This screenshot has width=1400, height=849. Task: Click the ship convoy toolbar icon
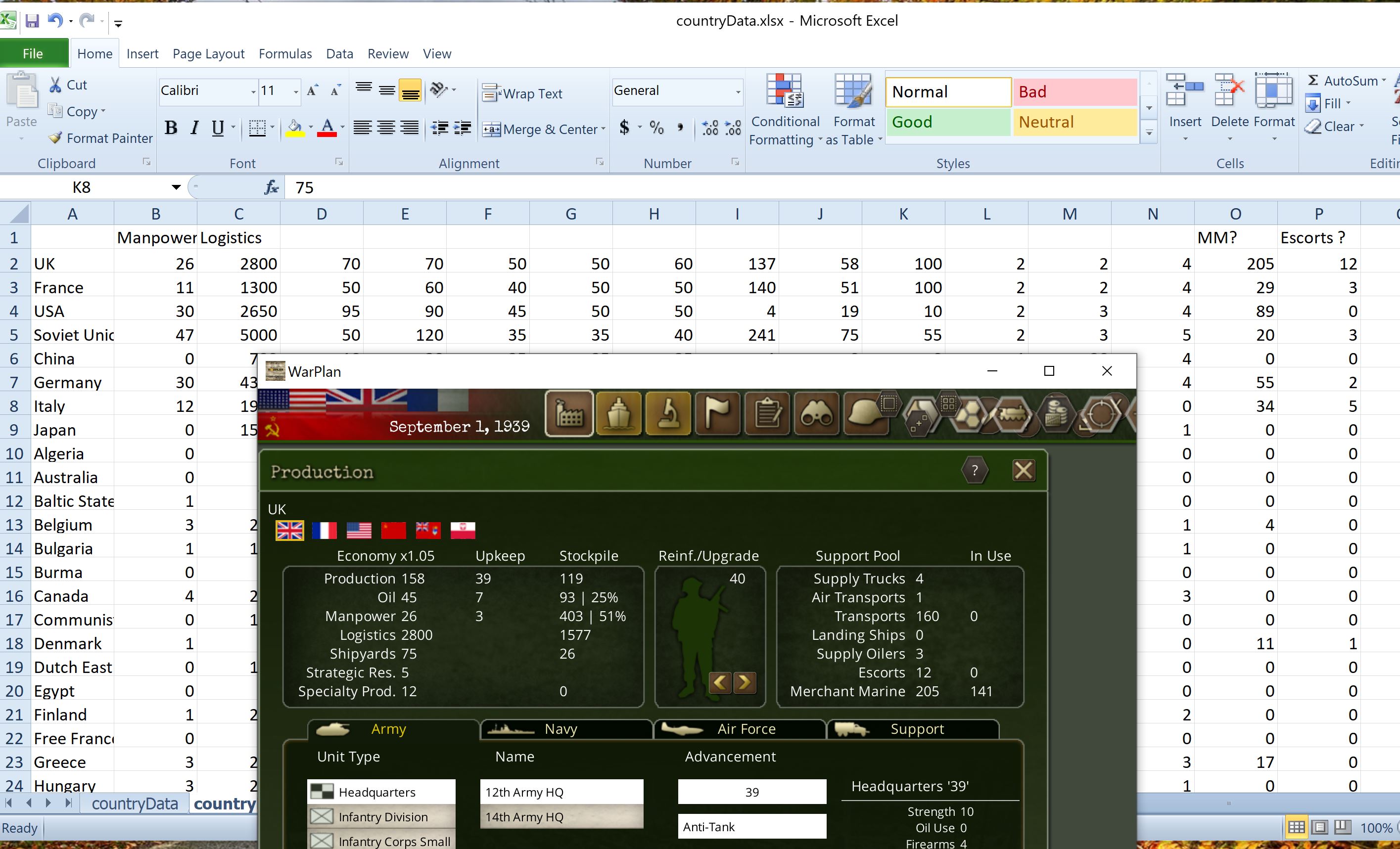click(618, 414)
